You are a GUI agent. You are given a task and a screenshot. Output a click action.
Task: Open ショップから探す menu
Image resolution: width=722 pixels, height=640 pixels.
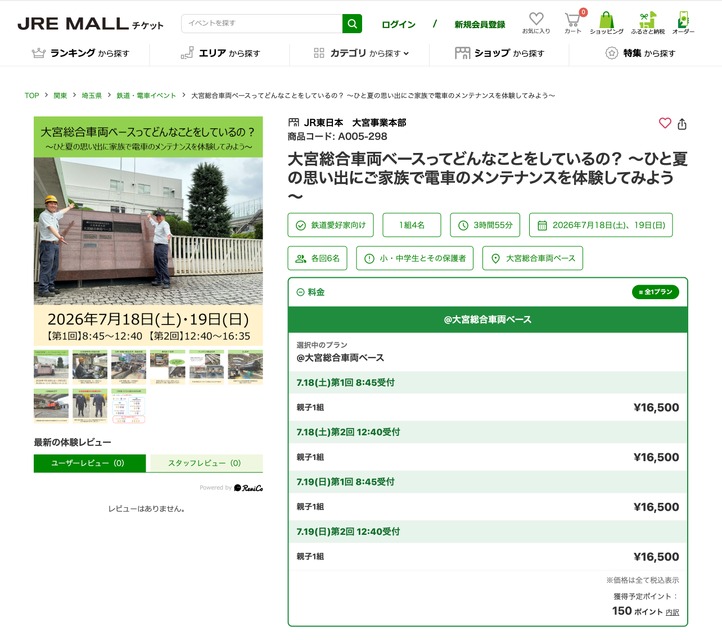point(500,53)
